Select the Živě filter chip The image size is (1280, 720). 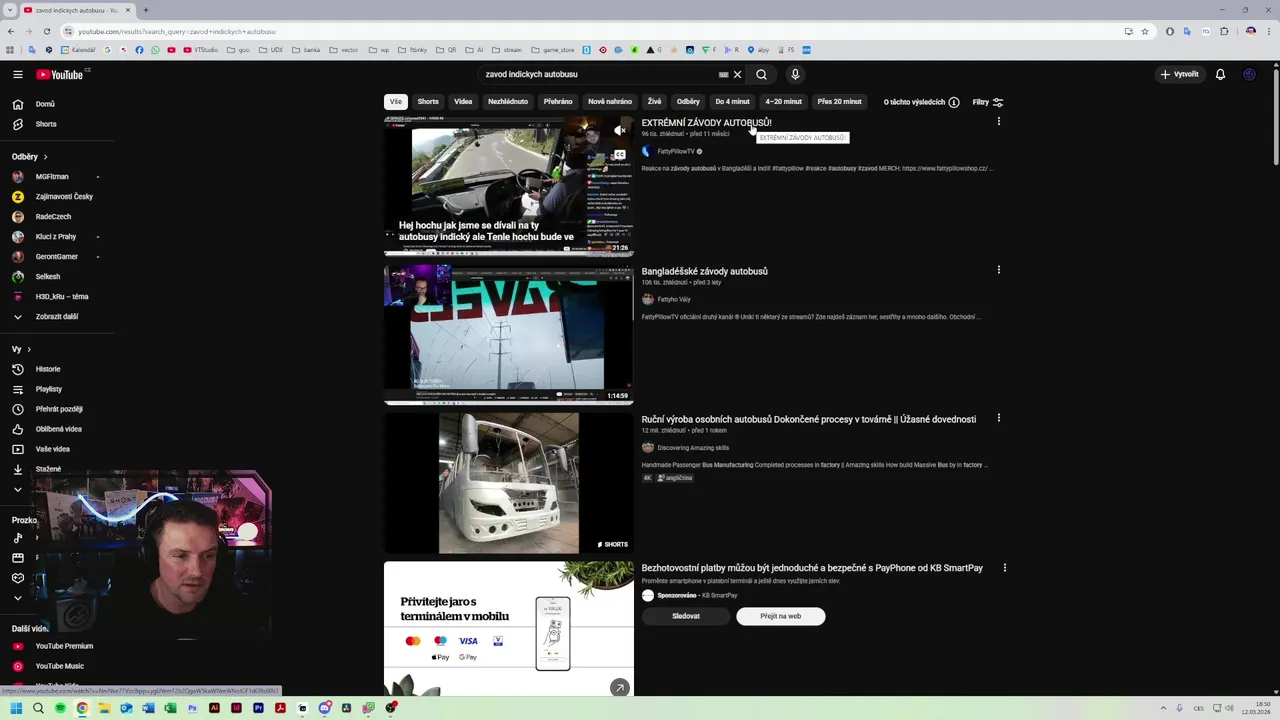pos(654,102)
